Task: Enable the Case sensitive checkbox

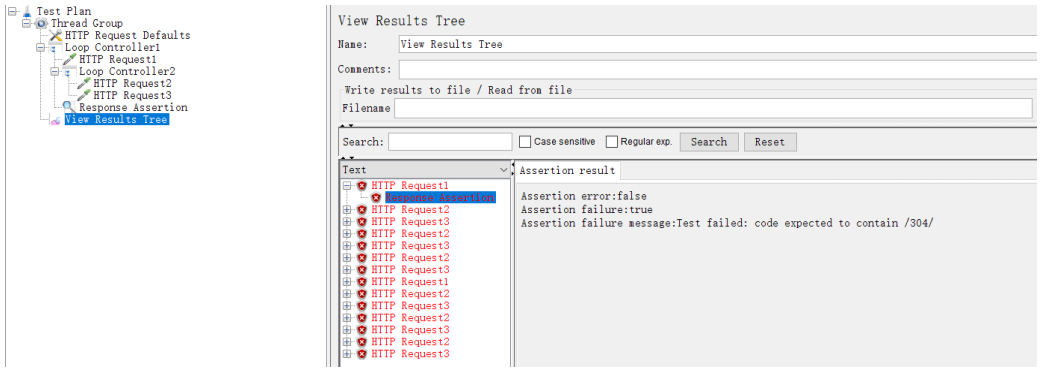Action: point(525,142)
